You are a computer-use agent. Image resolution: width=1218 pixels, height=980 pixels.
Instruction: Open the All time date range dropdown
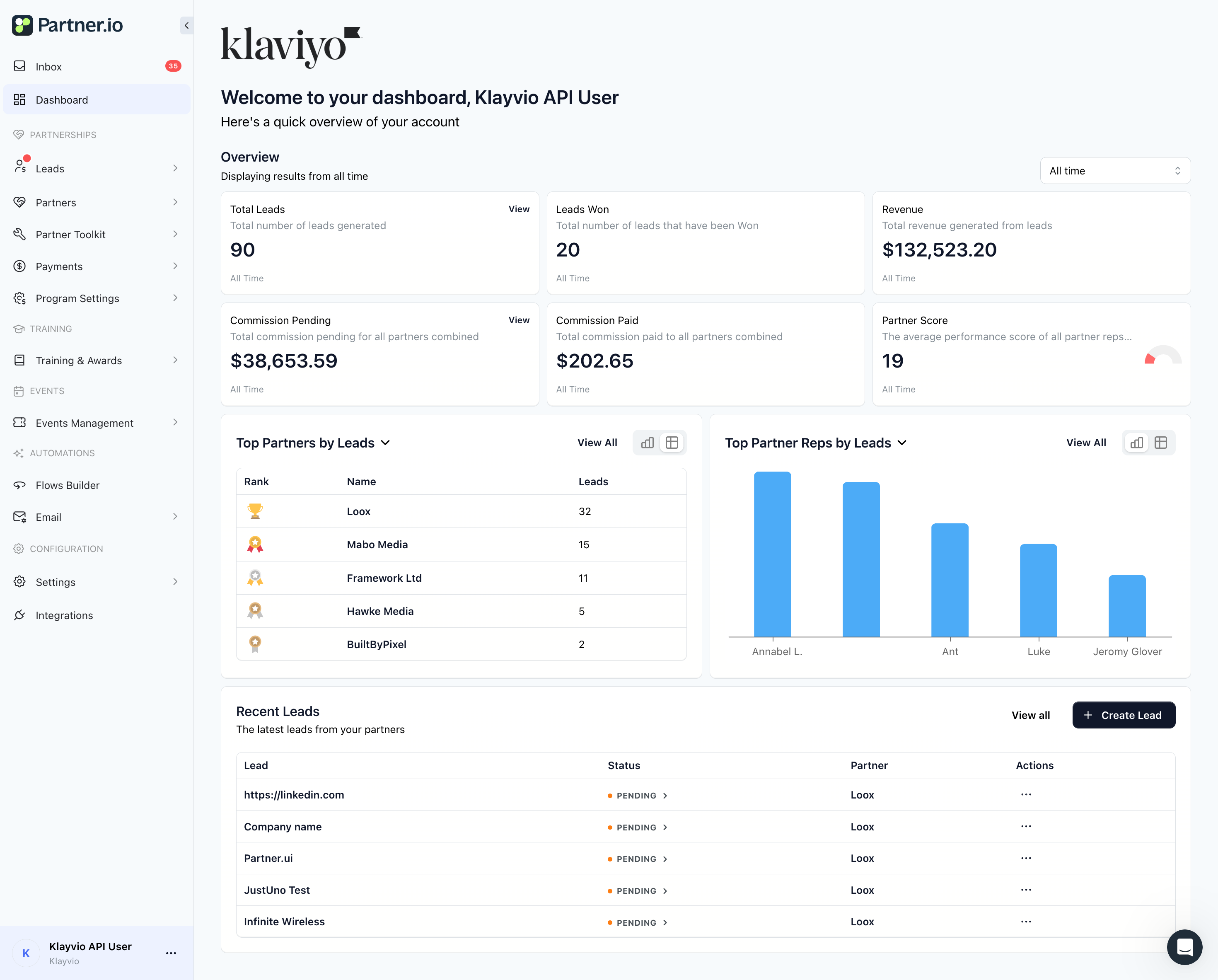click(x=1114, y=171)
